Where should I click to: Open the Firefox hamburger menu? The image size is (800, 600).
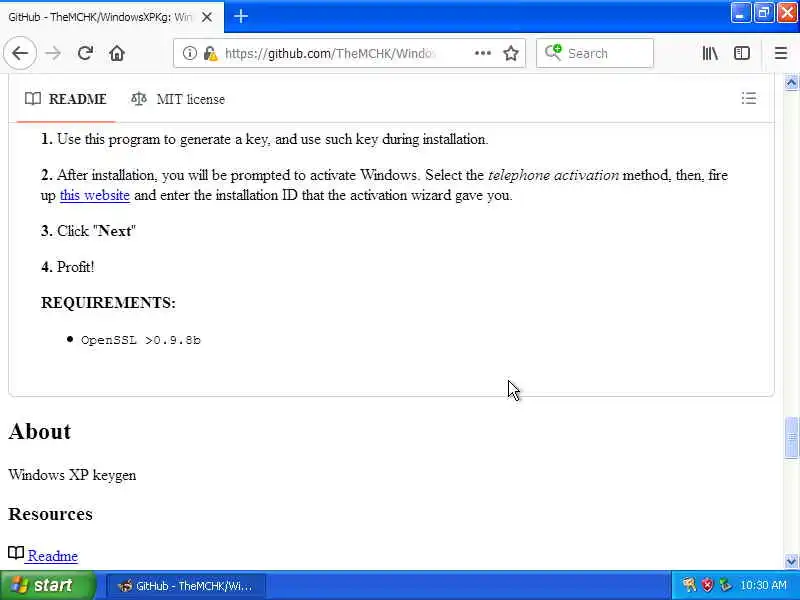click(781, 53)
